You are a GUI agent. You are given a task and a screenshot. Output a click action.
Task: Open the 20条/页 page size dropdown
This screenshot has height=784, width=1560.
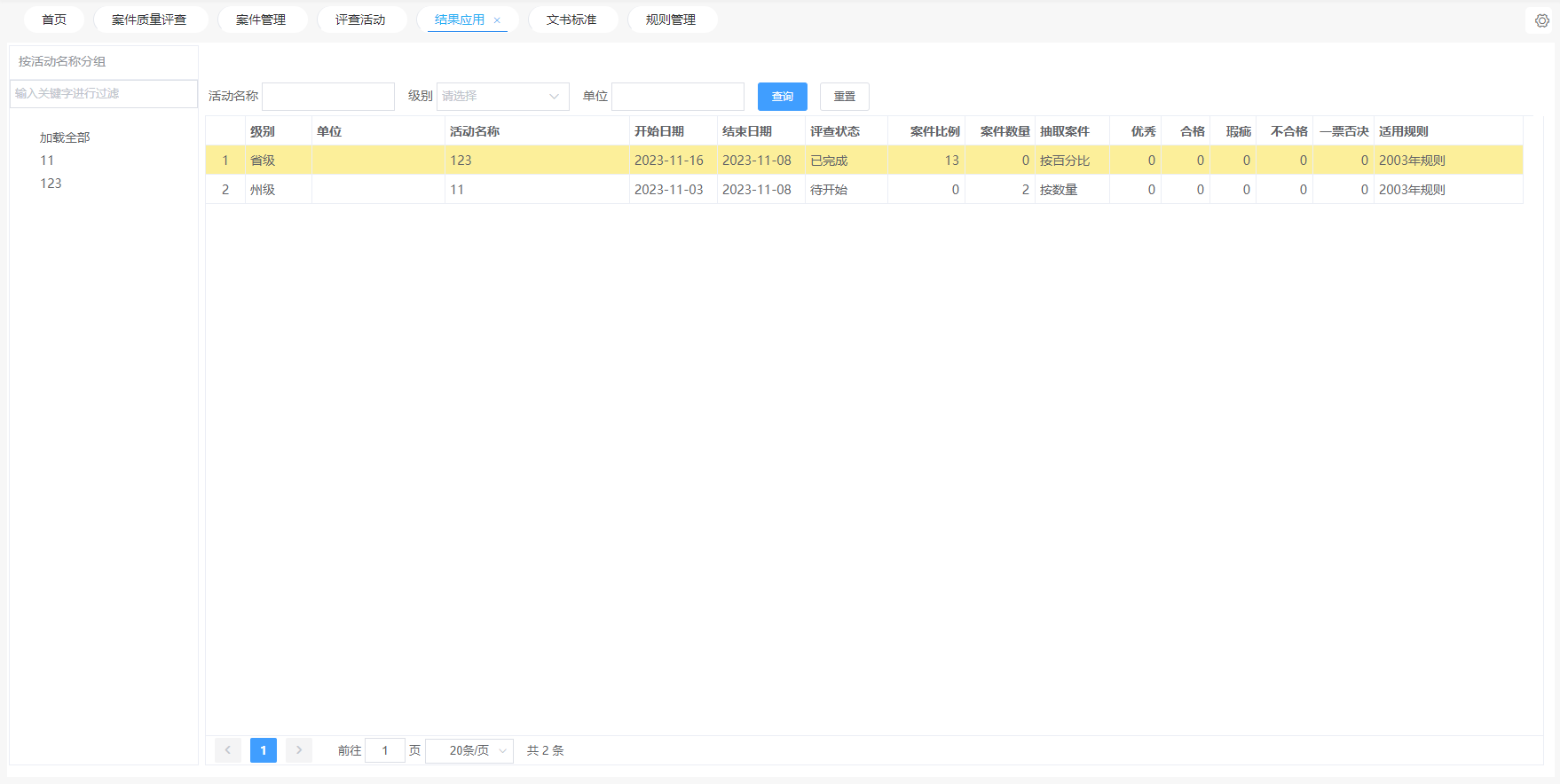470,750
